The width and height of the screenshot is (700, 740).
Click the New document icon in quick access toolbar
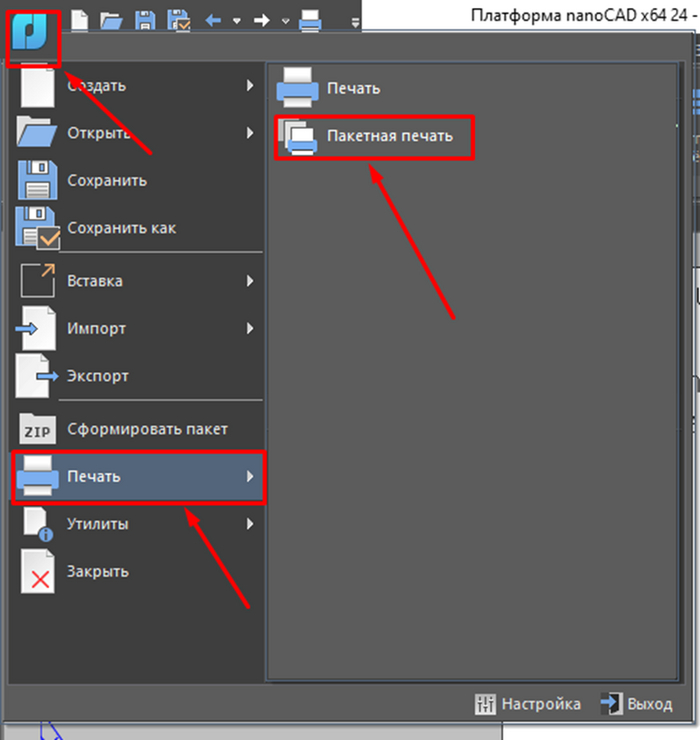[79, 20]
